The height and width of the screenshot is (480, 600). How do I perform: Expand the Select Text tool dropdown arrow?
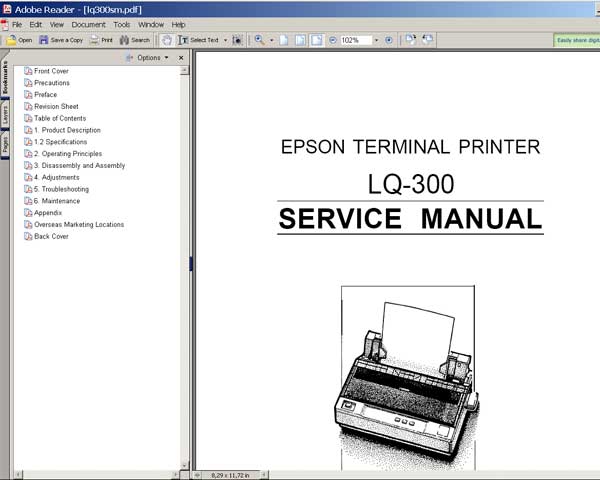(225, 40)
